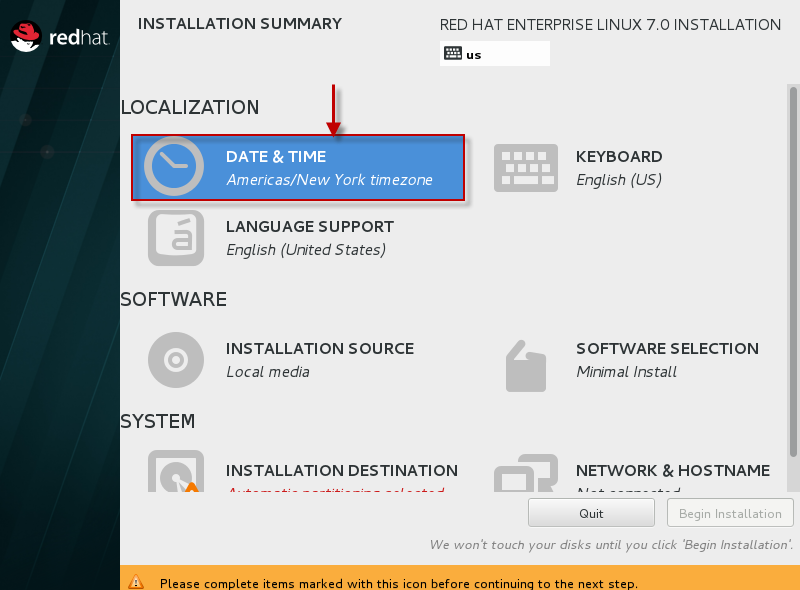The height and width of the screenshot is (590, 800).
Task: Click the English (United States) text
Action: (306, 250)
